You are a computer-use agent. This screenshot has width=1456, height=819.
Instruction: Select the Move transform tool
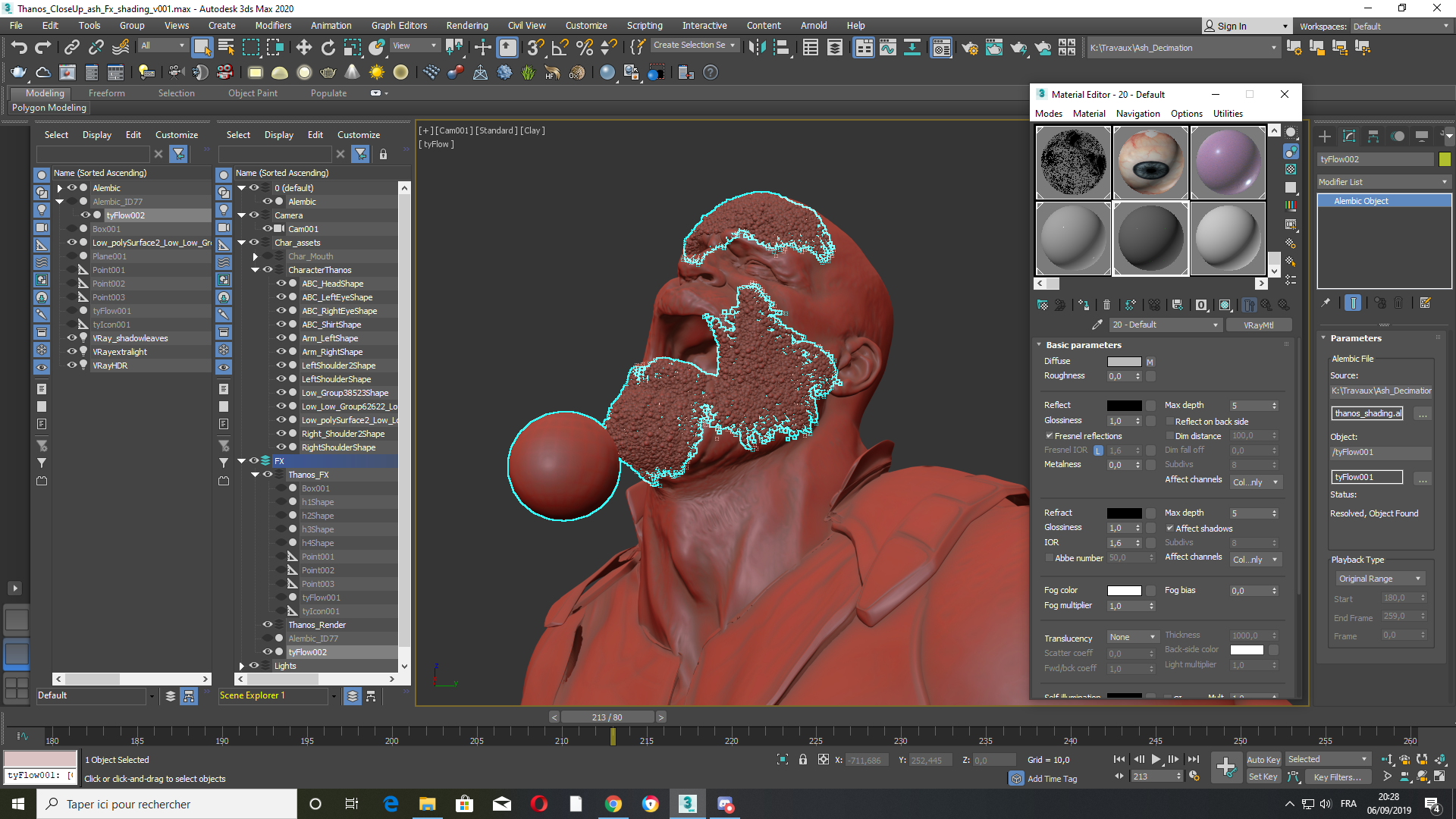[x=303, y=48]
